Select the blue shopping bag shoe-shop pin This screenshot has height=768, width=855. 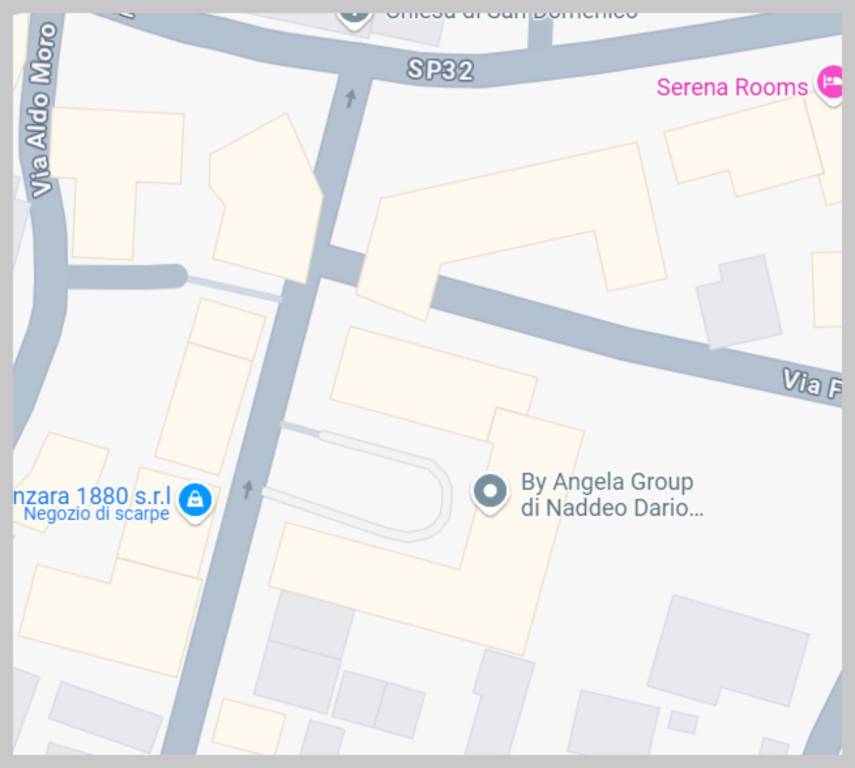click(x=195, y=502)
